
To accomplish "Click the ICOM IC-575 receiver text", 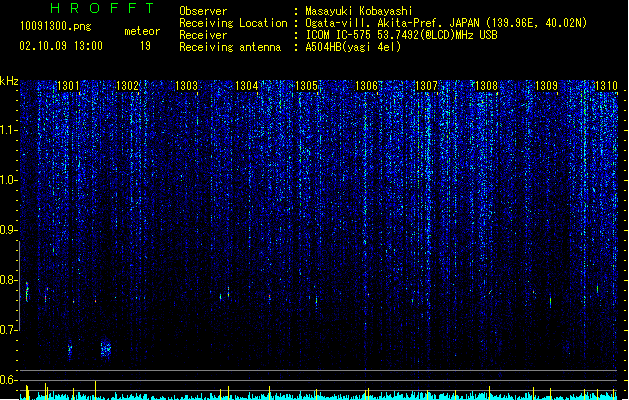I will pyautogui.click(x=401, y=35).
